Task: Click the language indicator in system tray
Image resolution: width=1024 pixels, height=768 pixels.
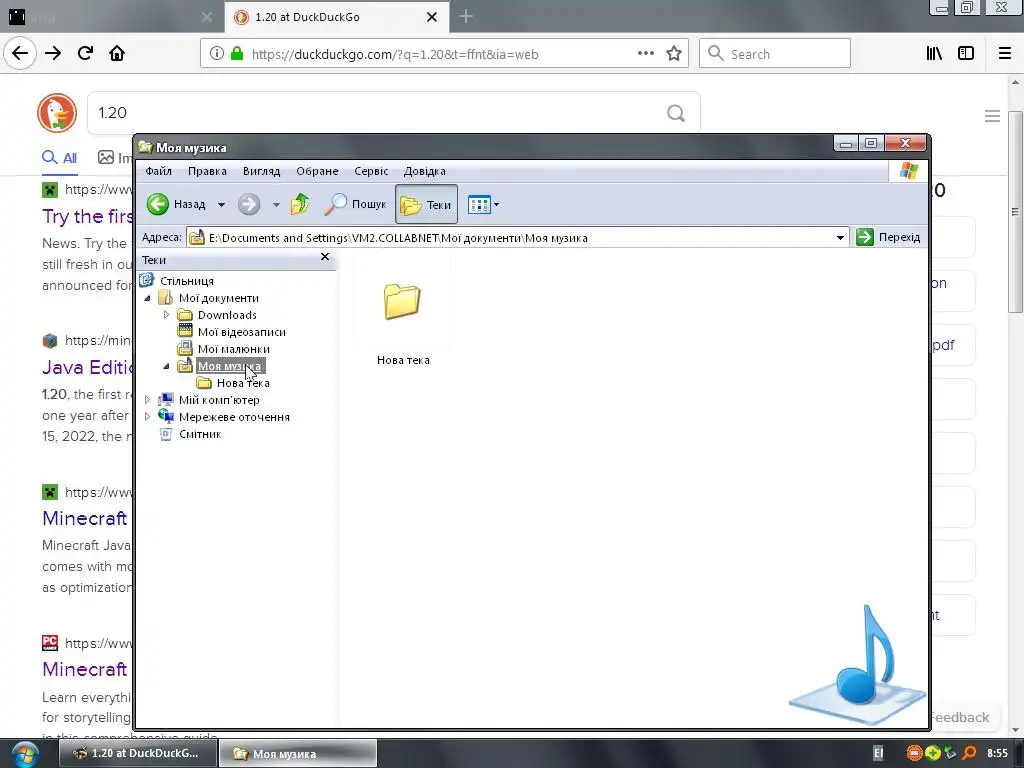Action: 878,754
